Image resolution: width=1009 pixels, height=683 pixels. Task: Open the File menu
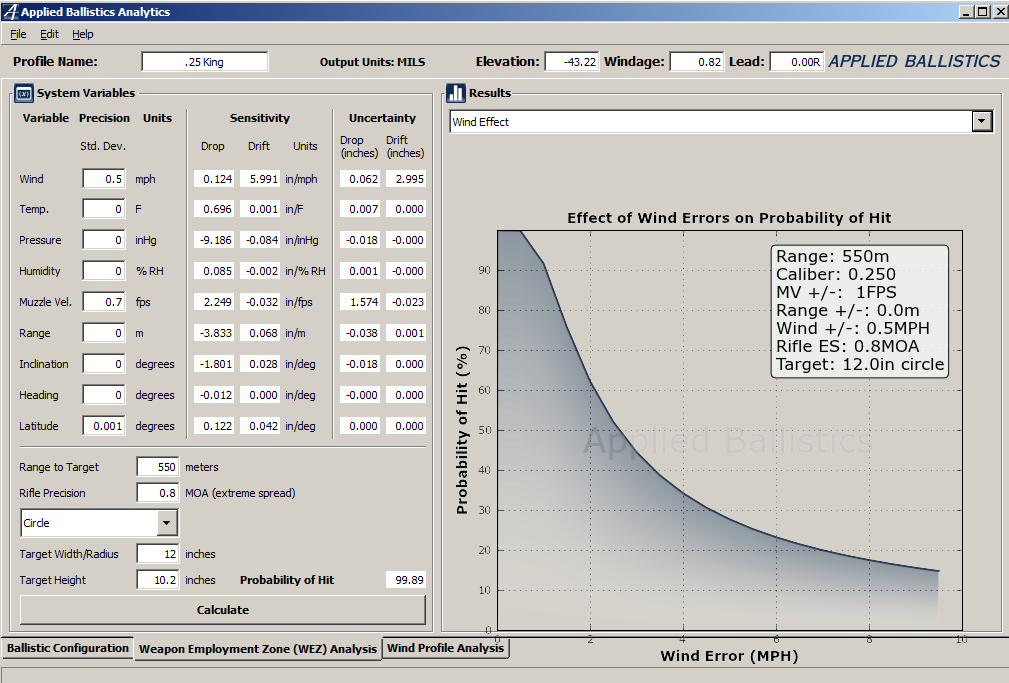[18, 34]
